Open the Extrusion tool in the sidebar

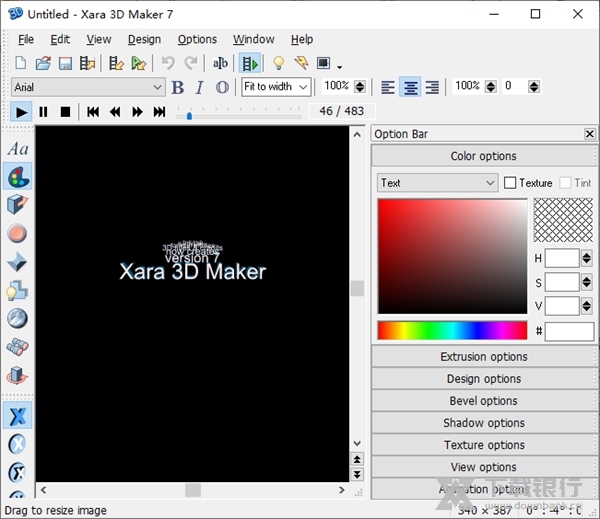click(17, 205)
